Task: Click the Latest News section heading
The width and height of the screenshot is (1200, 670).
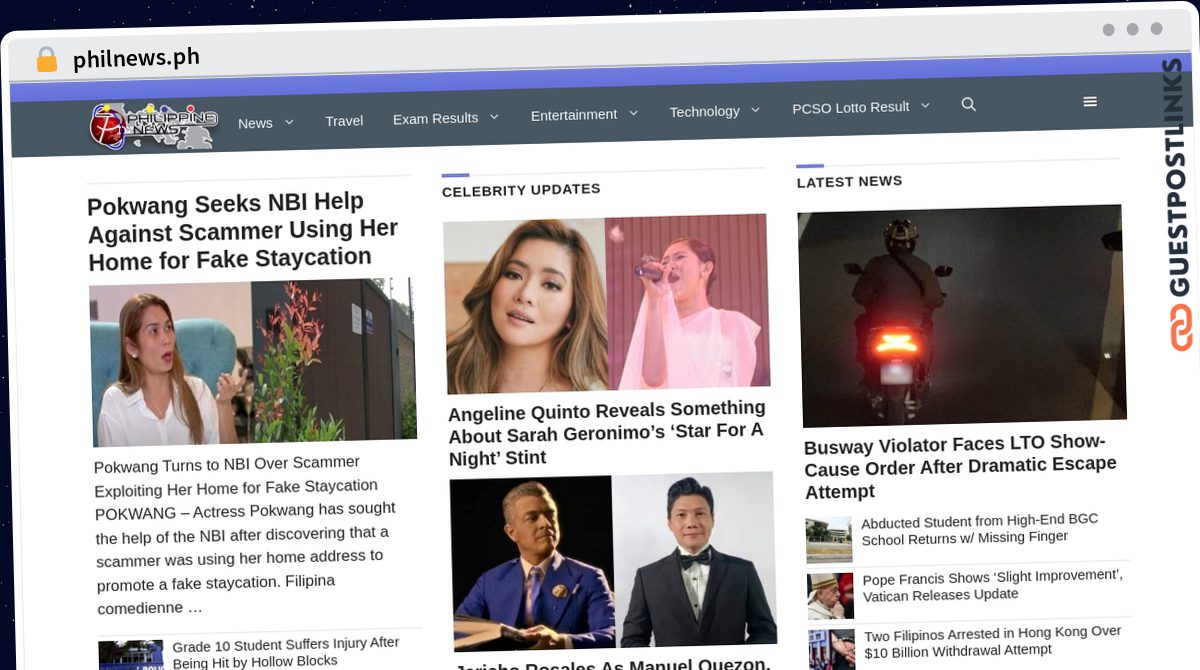Action: pos(849,181)
